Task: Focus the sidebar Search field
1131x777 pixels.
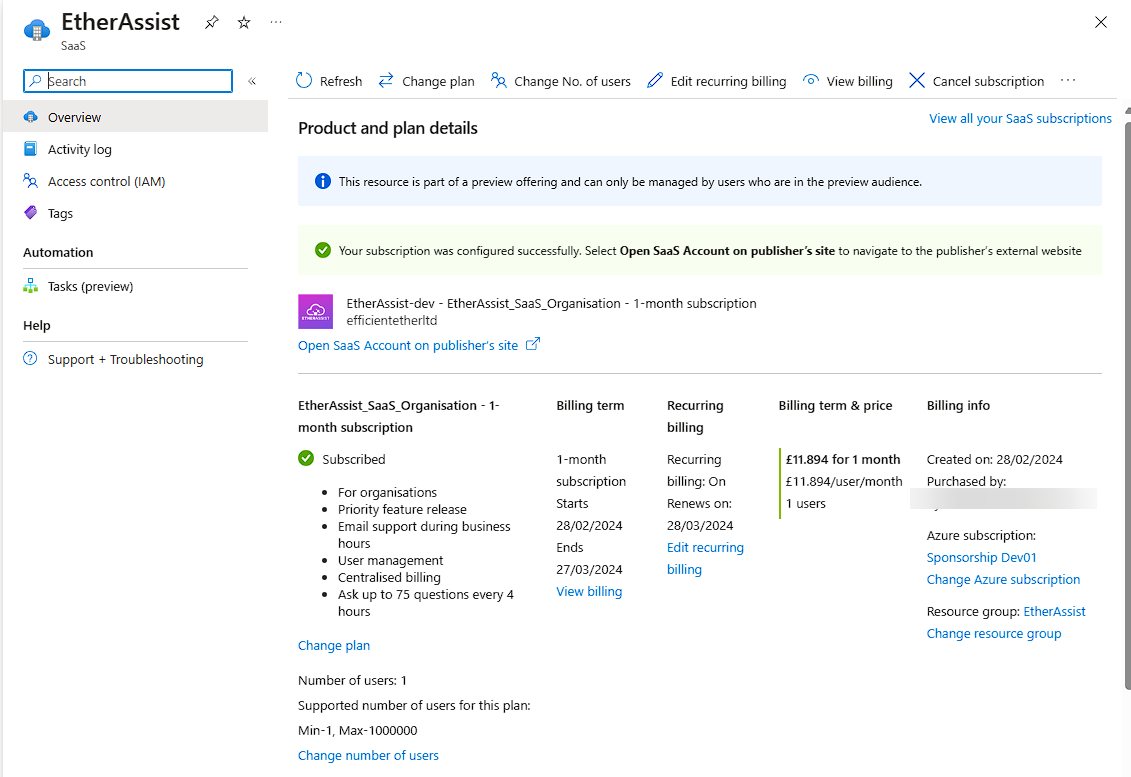Action: click(x=128, y=81)
